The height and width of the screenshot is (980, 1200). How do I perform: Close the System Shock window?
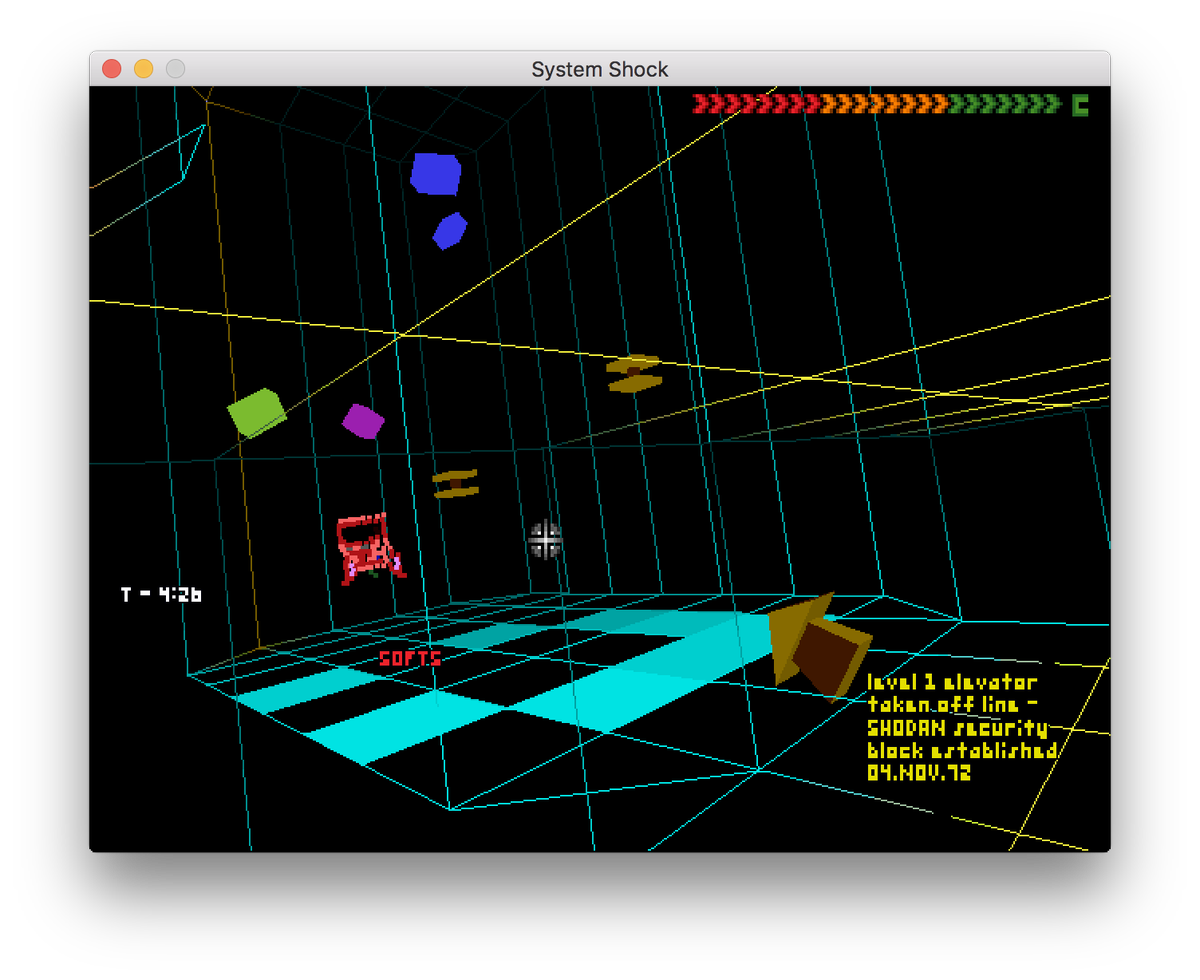(112, 69)
